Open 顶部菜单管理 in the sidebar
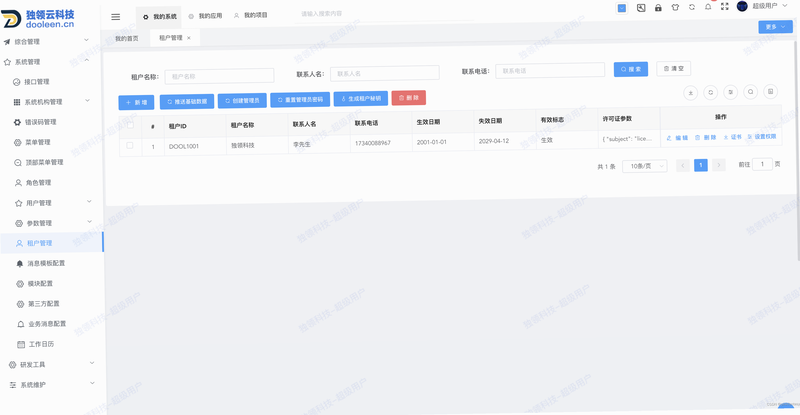 tap(44, 162)
